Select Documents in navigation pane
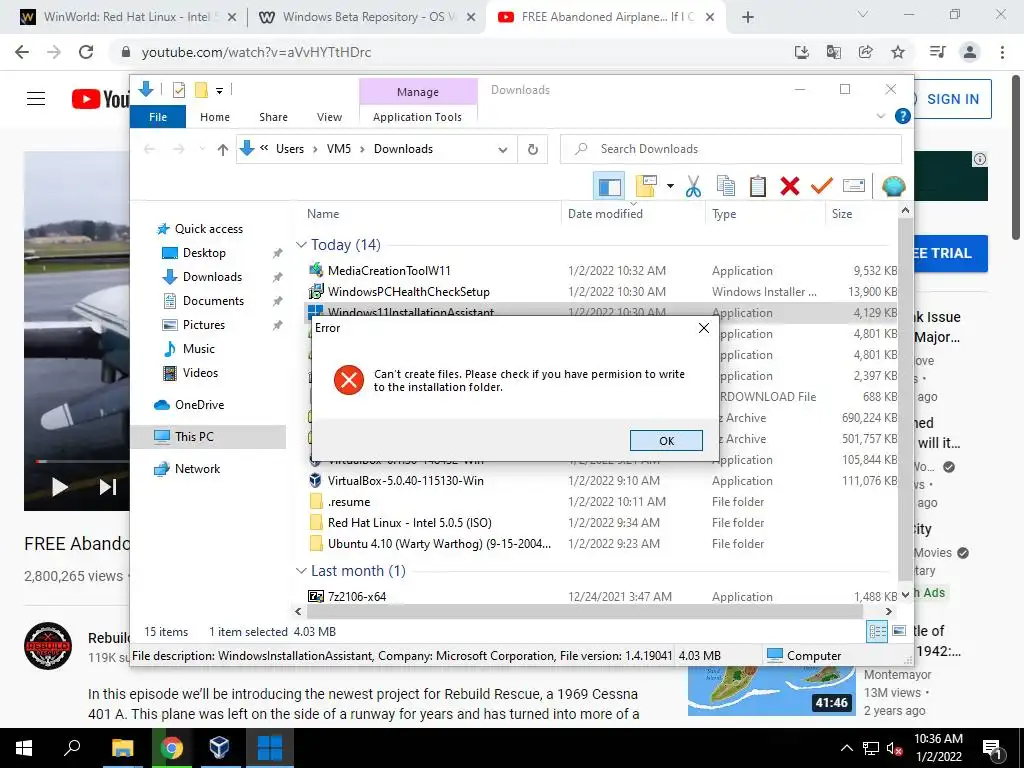1024x768 pixels. [x=213, y=301]
